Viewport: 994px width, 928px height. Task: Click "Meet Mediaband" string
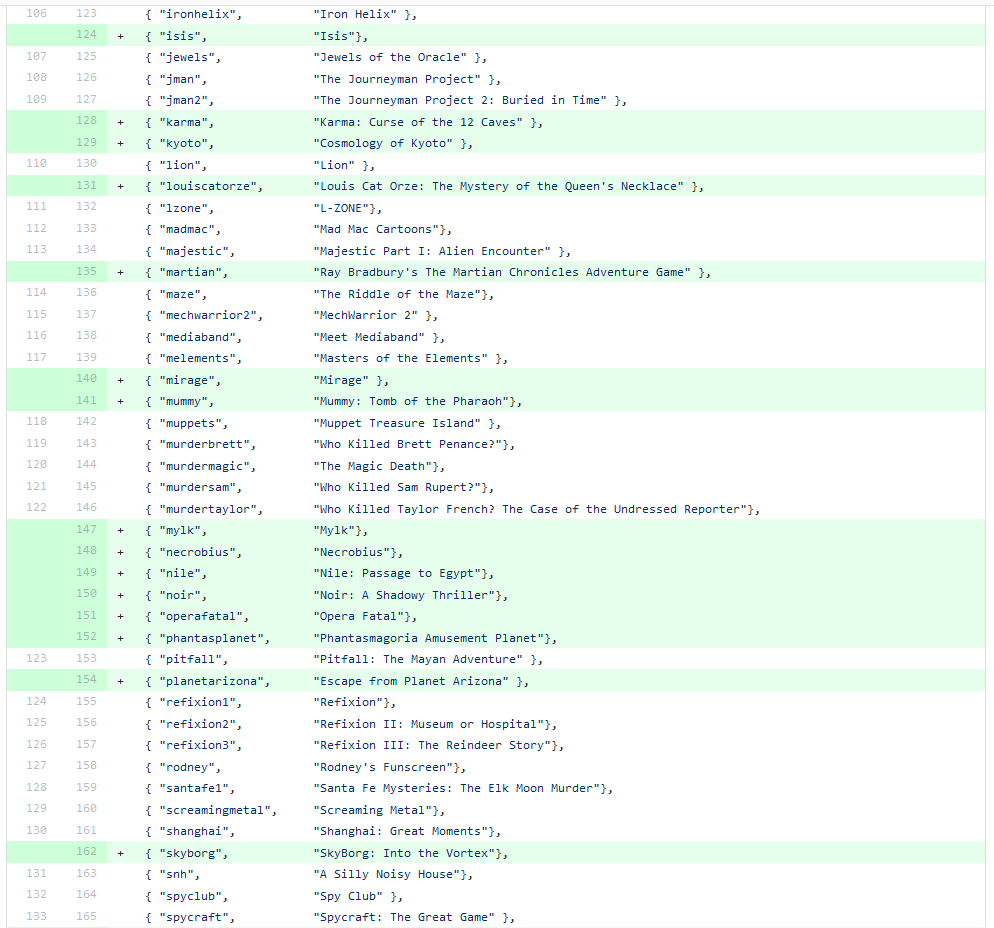(369, 338)
